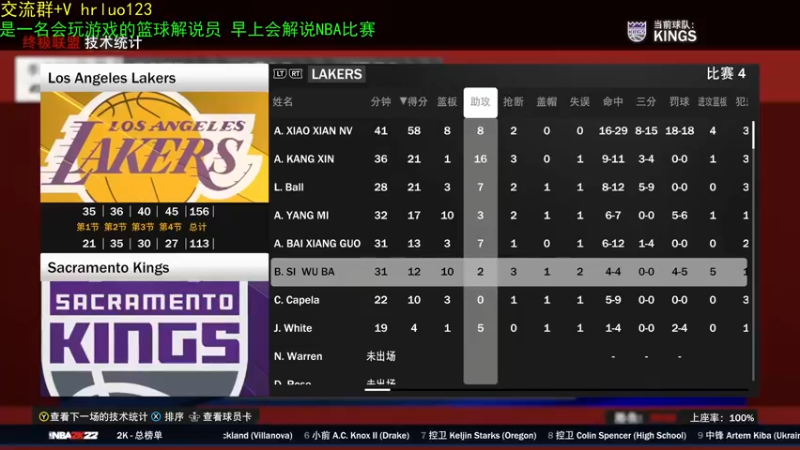The width and height of the screenshot is (800, 450).
Task: Click the 失误 column header
Action: tap(580, 102)
